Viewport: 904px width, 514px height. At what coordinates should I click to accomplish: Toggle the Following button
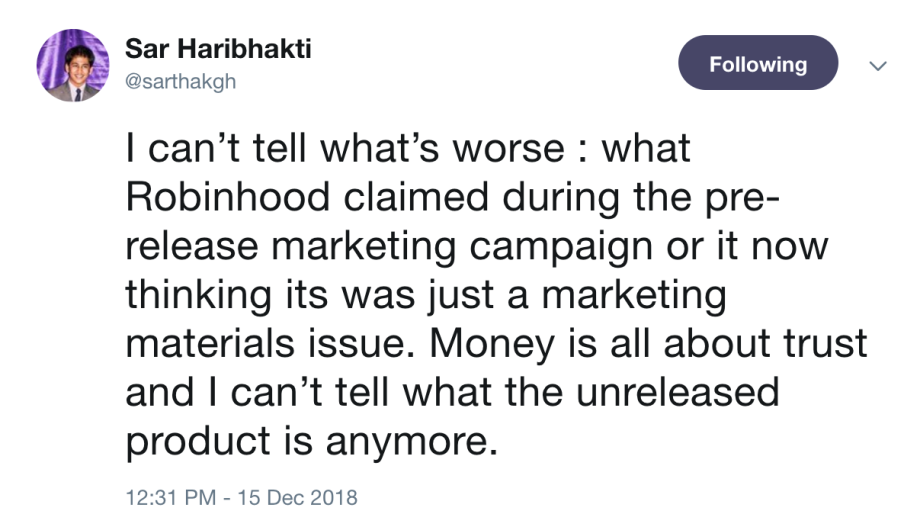point(757,65)
